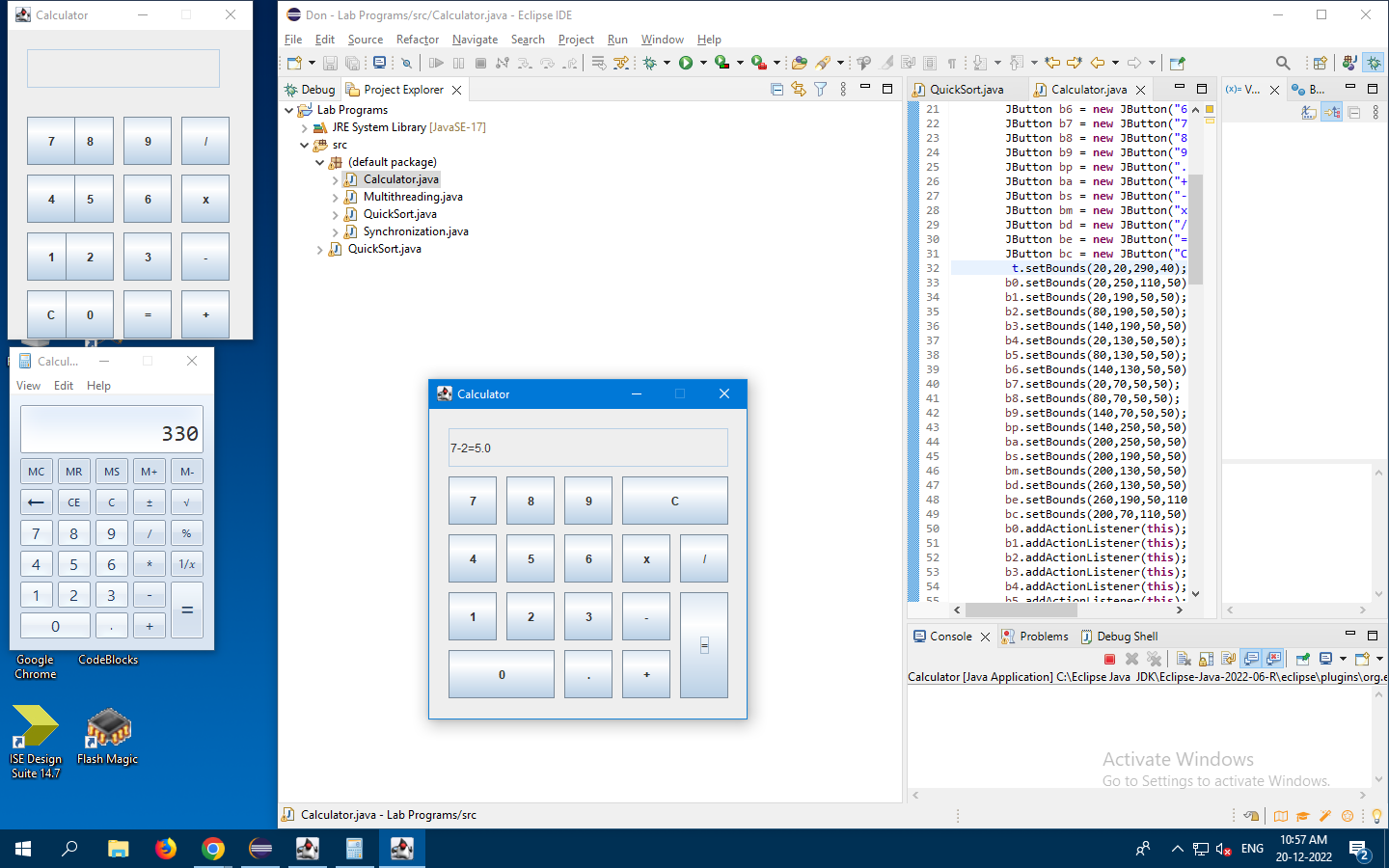Click the editor vertical scrollbar thumb
The height and width of the screenshot is (868, 1389).
coord(1196,230)
